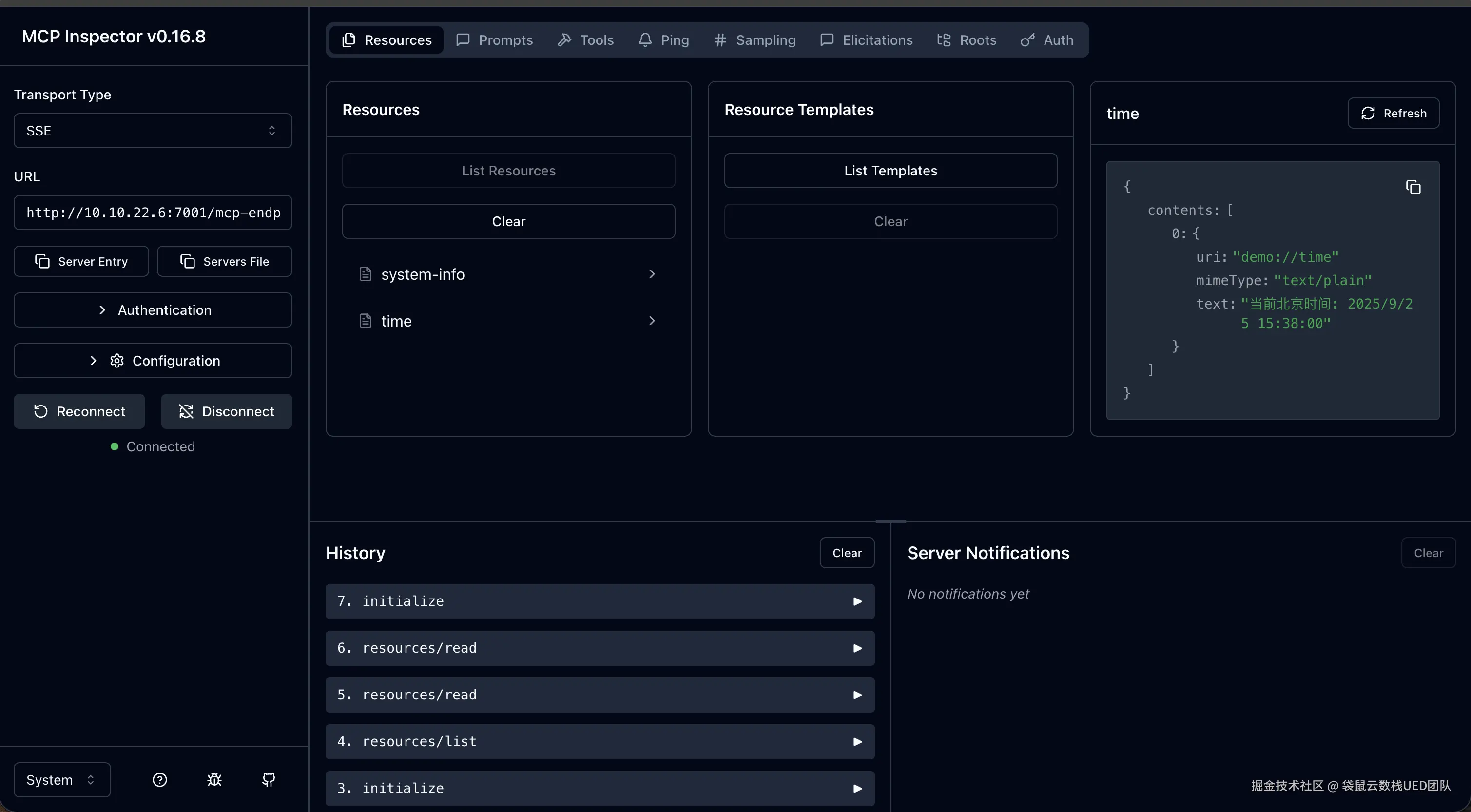Open the bug report debug icon
This screenshot has height=812, width=1471.
214,779
